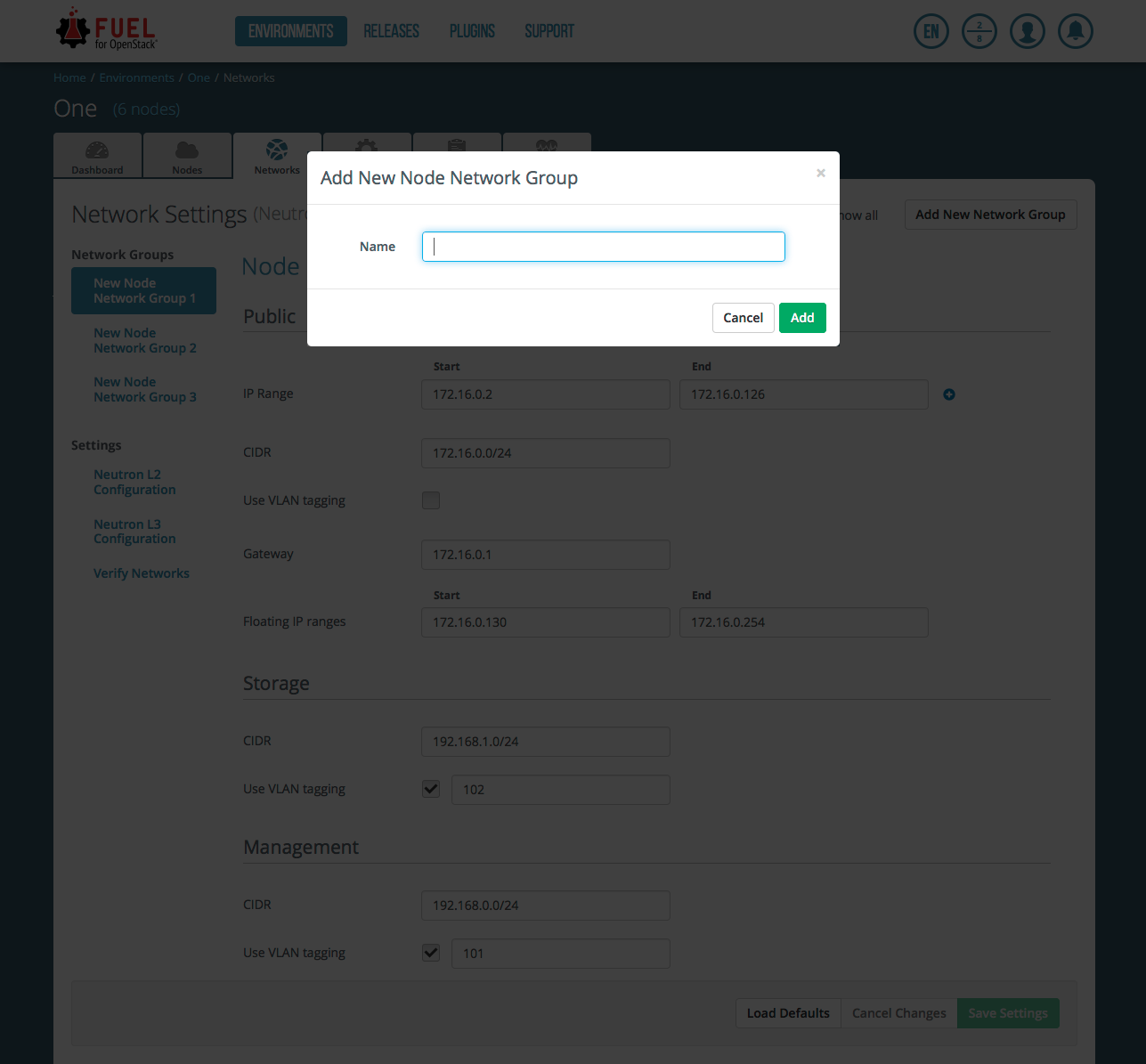The image size is (1146, 1064).
Task: Open Neutron L2 Configuration settings
Action: [134, 482]
